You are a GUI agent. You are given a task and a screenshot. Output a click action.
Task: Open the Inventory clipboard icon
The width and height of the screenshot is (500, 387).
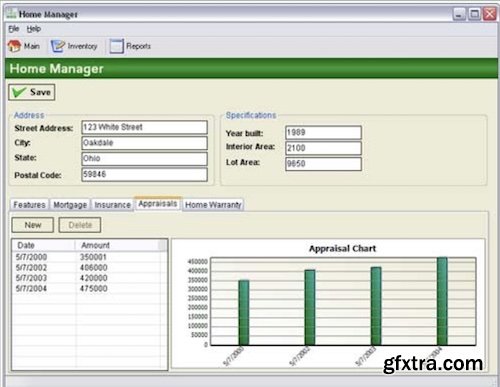(57, 46)
